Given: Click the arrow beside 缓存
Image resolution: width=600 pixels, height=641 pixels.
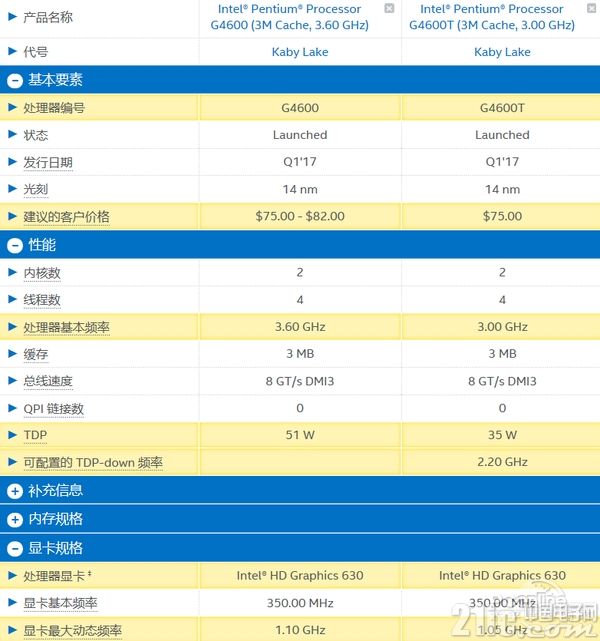Looking at the screenshot, I should [12, 353].
